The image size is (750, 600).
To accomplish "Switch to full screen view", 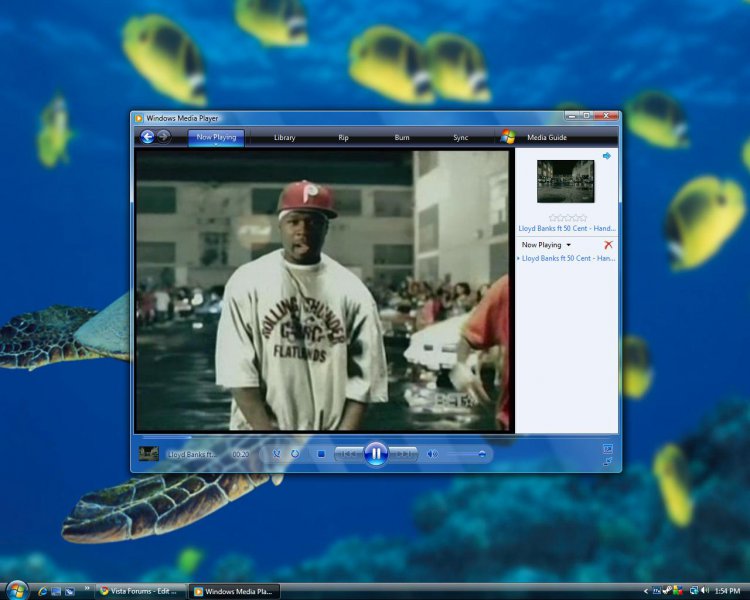I will coord(607,448).
